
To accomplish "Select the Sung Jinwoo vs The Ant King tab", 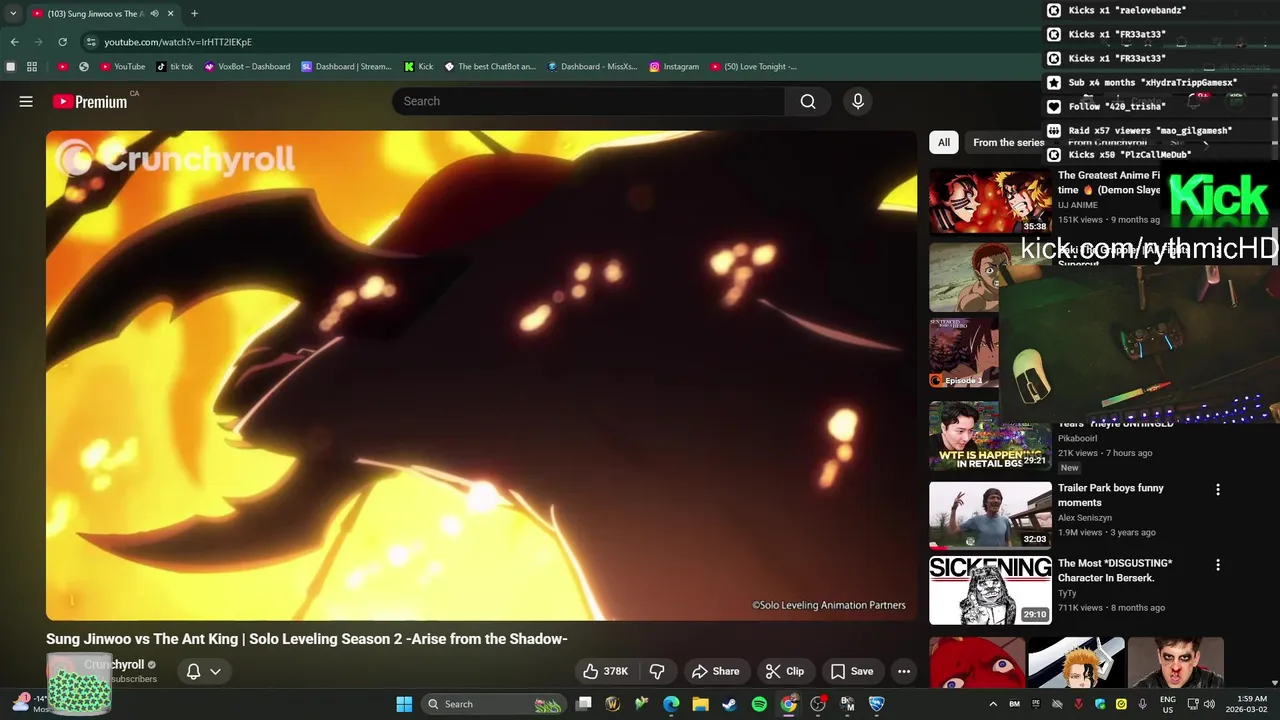I will 103,13.
